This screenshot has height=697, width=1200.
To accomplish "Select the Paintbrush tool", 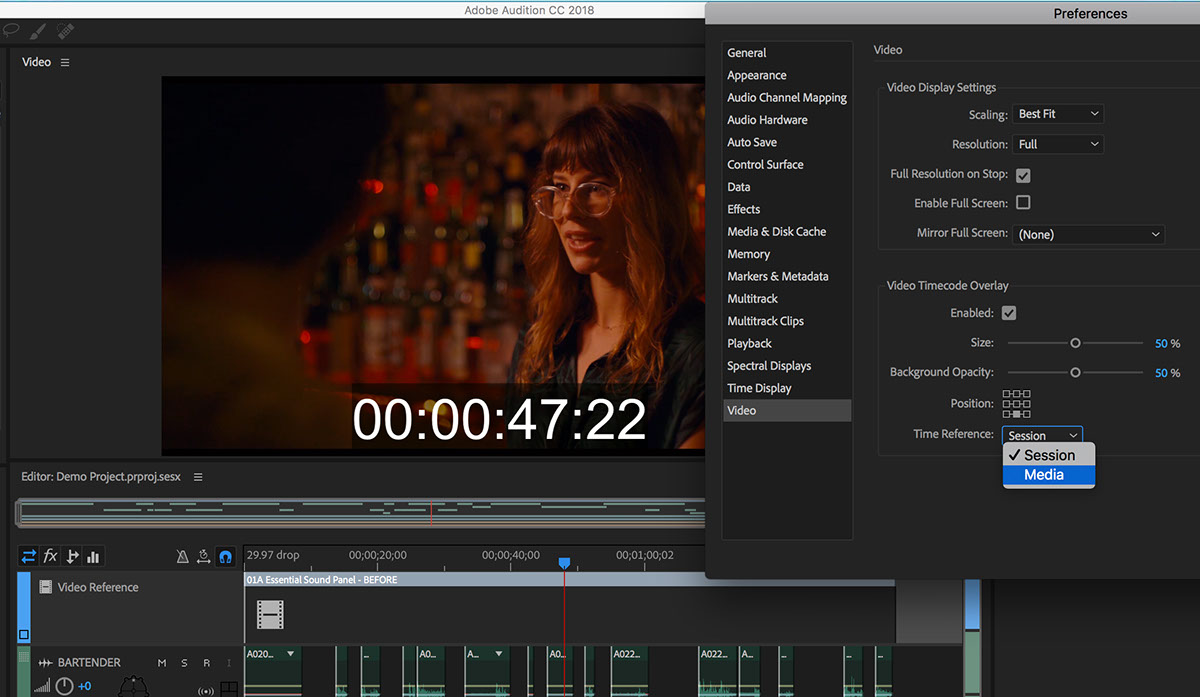I will click(x=37, y=31).
